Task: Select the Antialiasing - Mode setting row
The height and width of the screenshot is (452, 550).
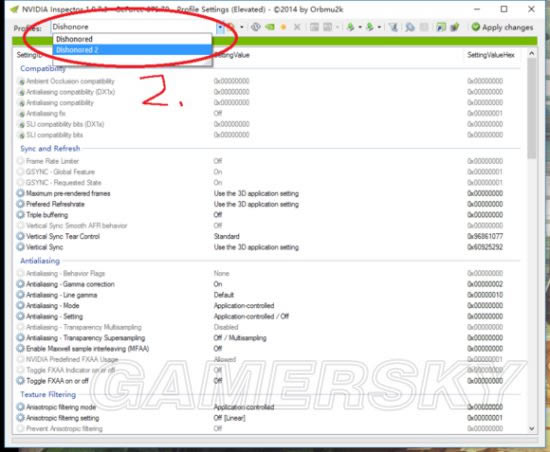Action: click(268, 305)
